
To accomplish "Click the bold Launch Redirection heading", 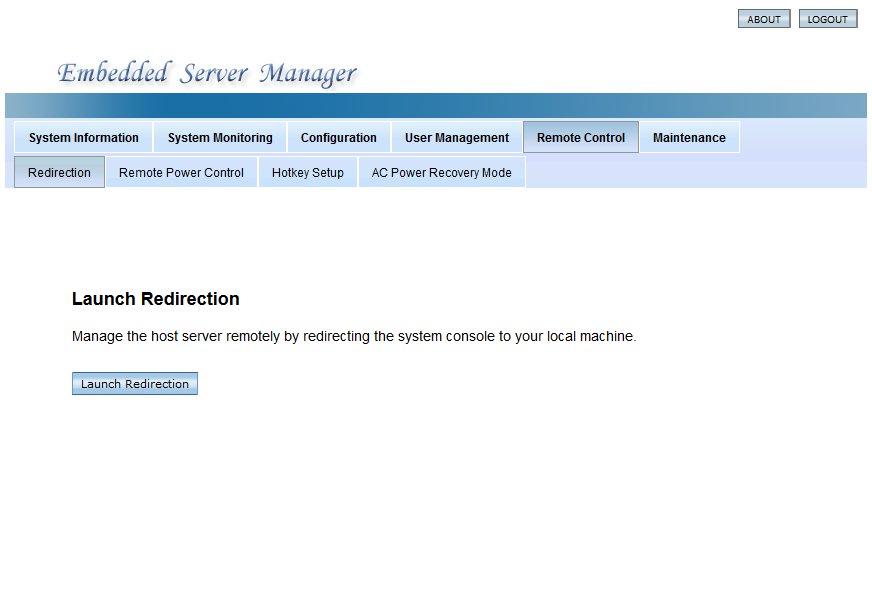I will click(155, 299).
